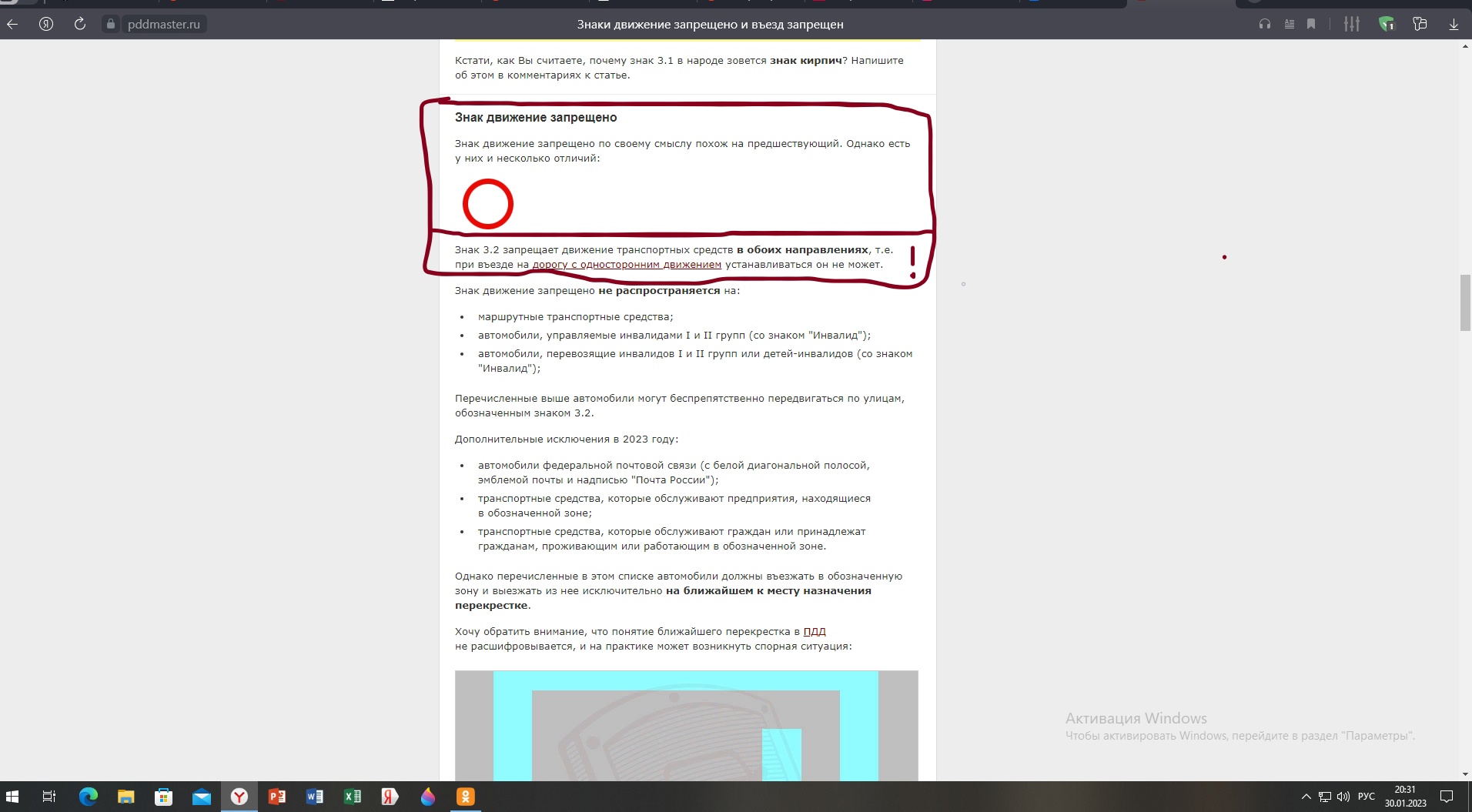The image size is (1472, 812).
Task: Open PowerPoint from the taskbar
Action: tap(277, 797)
